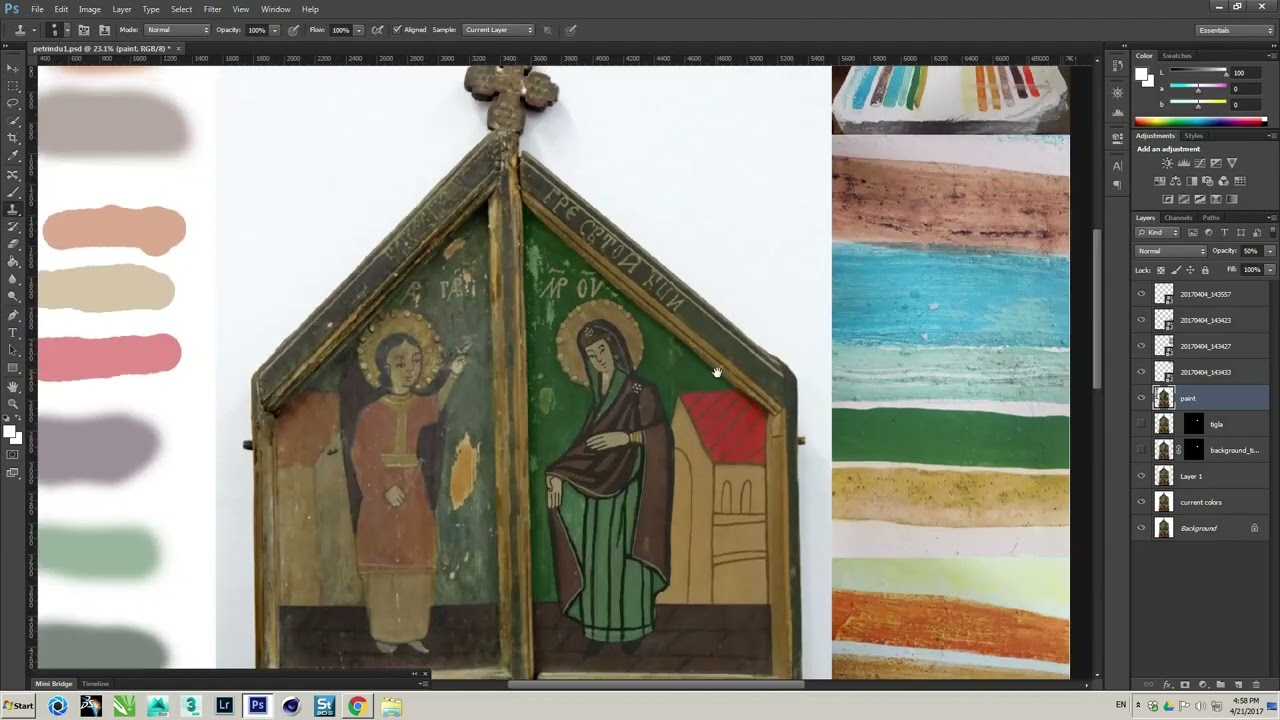The image size is (1280, 720).
Task: Select the Move tool
Action: point(13,67)
